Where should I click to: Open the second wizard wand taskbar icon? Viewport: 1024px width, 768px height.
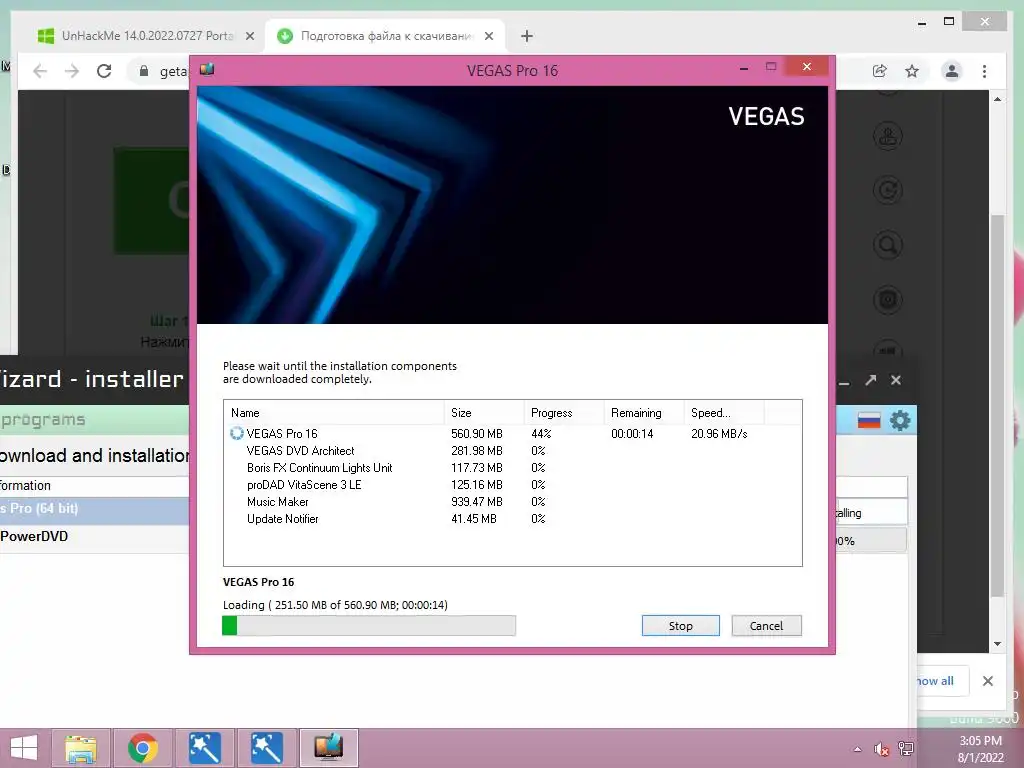(x=266, y=748)
